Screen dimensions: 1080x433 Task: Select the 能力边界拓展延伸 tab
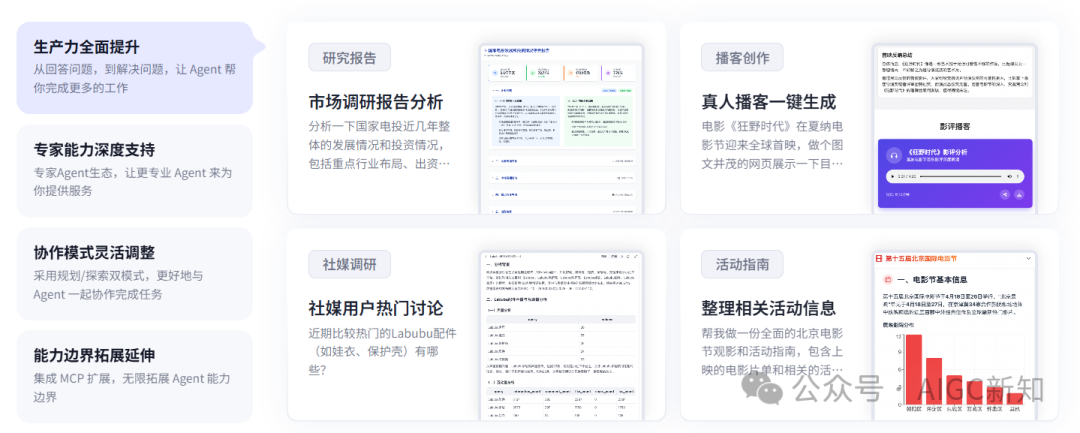(x=134, y=376)
